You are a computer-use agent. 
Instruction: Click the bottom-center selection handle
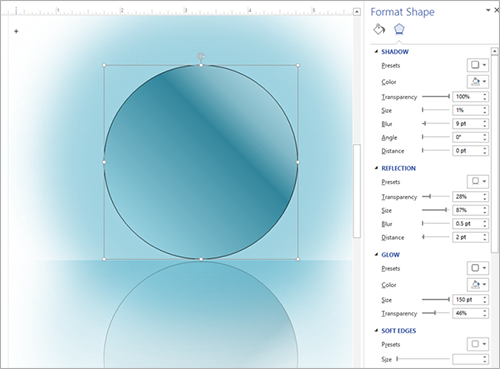[201, 259]
